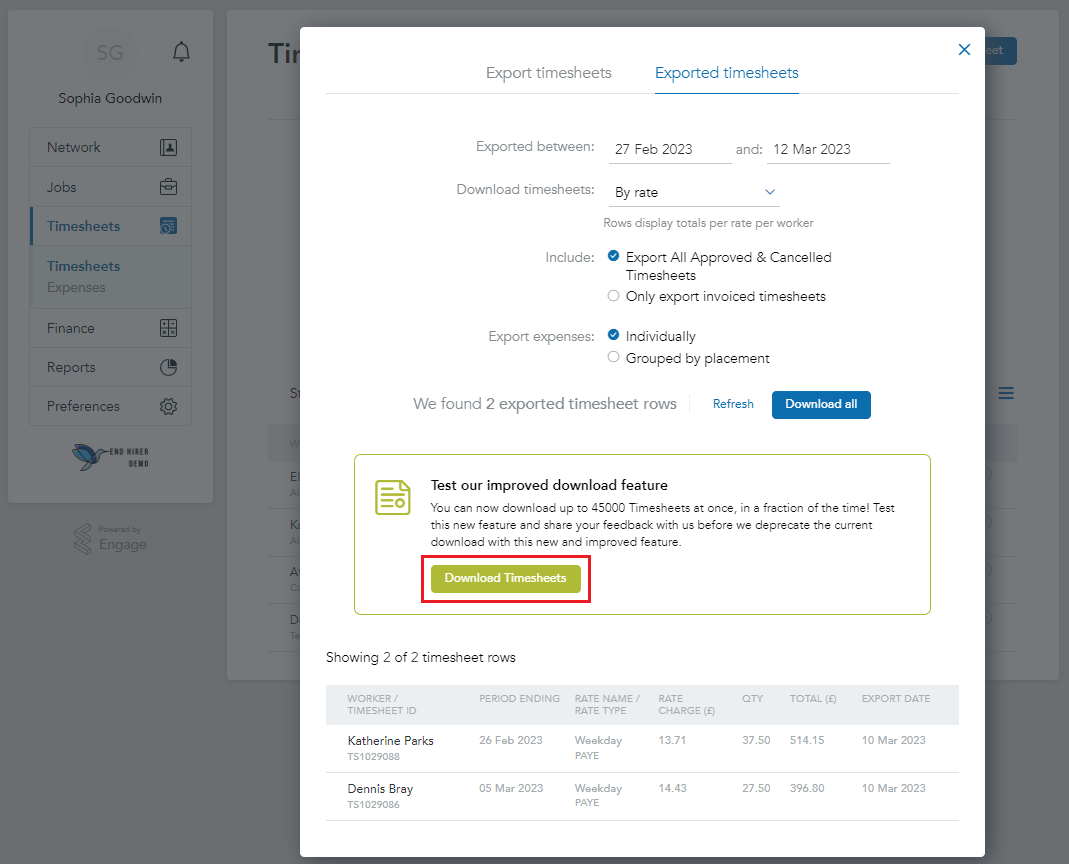Screen dimensions: 1069x864
Task: Select Export All Approved & Cancelled Timesheets
Action: tap(613, 256)
